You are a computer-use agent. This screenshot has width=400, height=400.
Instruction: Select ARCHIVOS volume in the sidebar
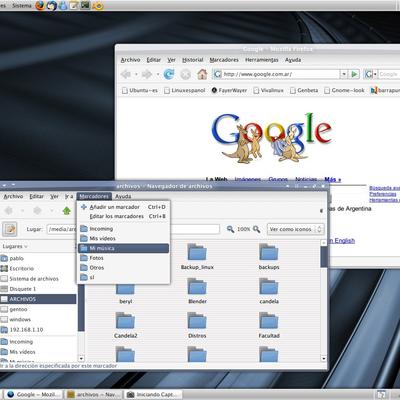pos(38,299)
